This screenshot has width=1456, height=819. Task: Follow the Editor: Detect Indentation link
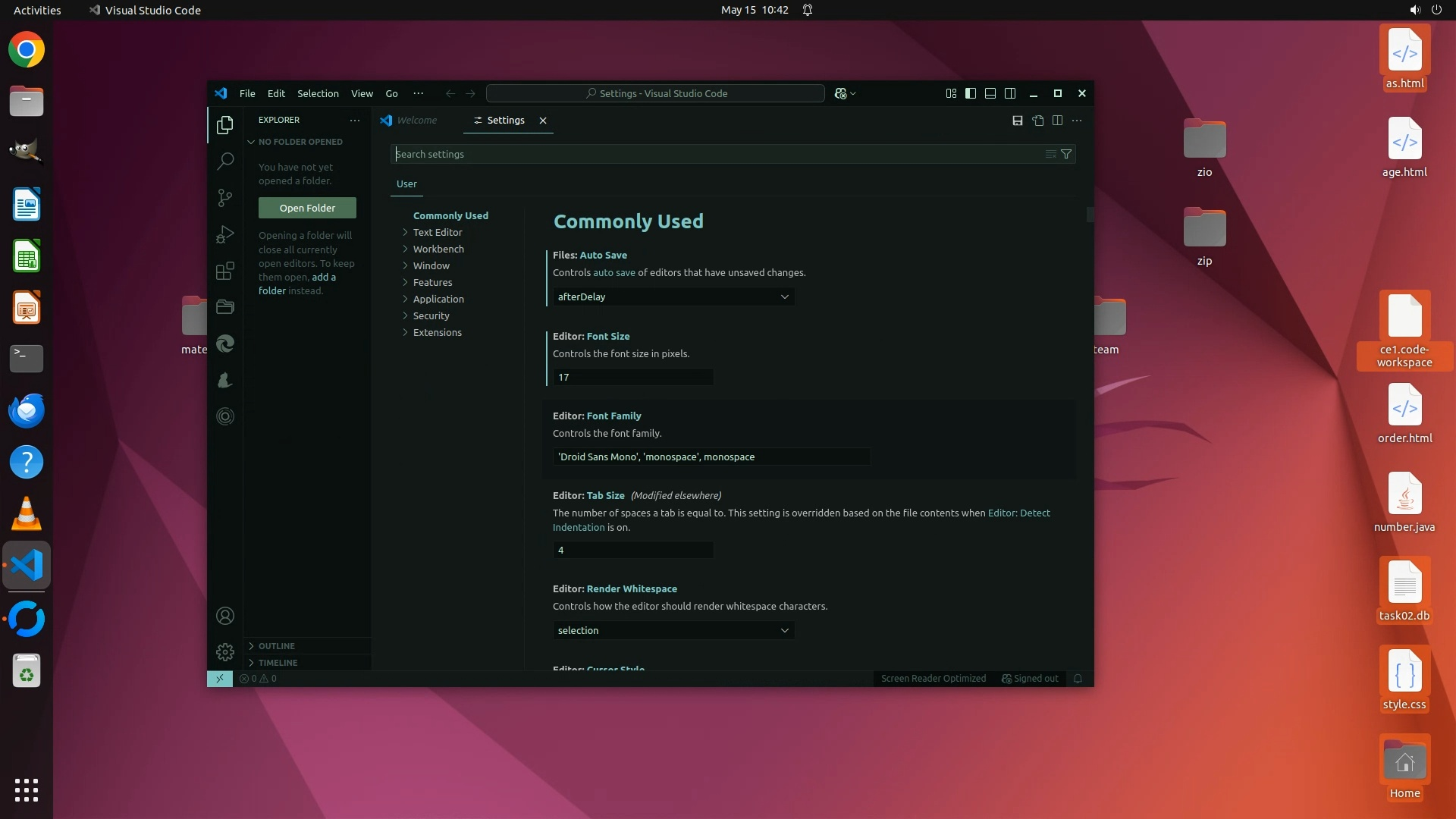coord(1018,513)
